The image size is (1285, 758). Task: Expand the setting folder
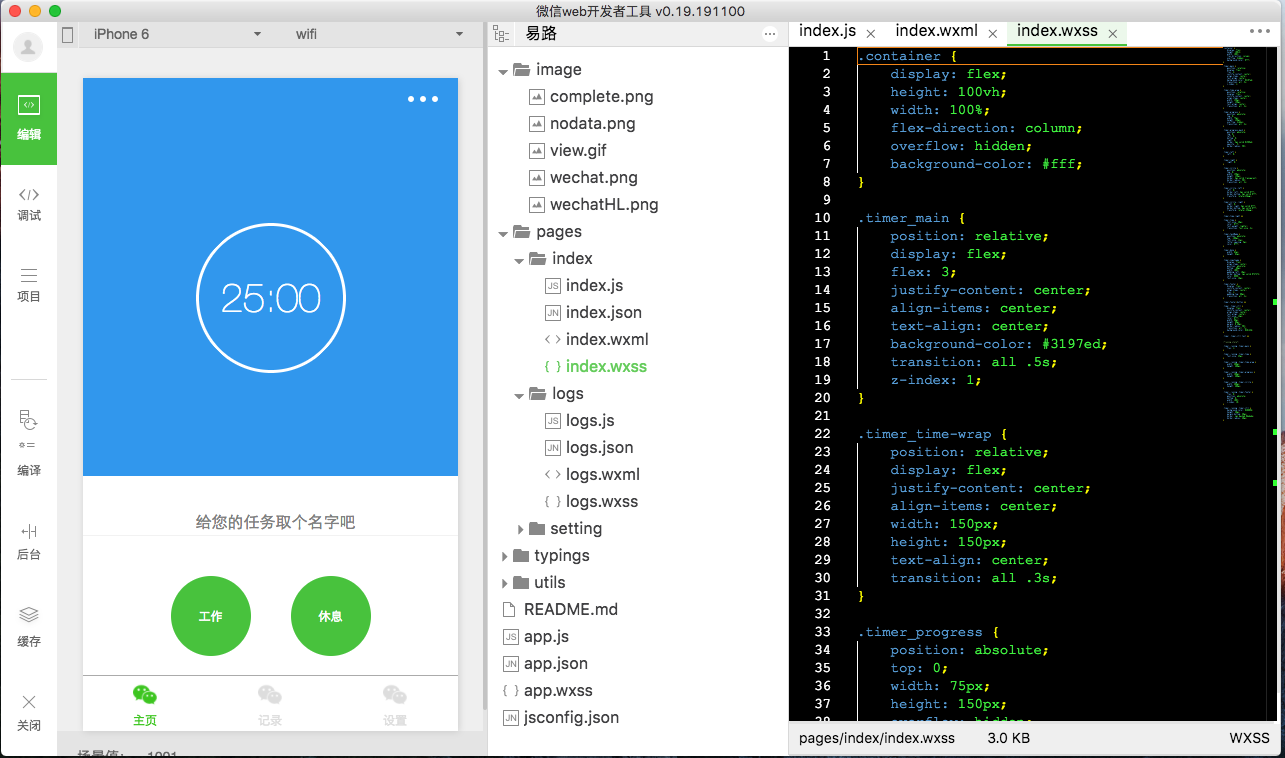pos(520,529)
